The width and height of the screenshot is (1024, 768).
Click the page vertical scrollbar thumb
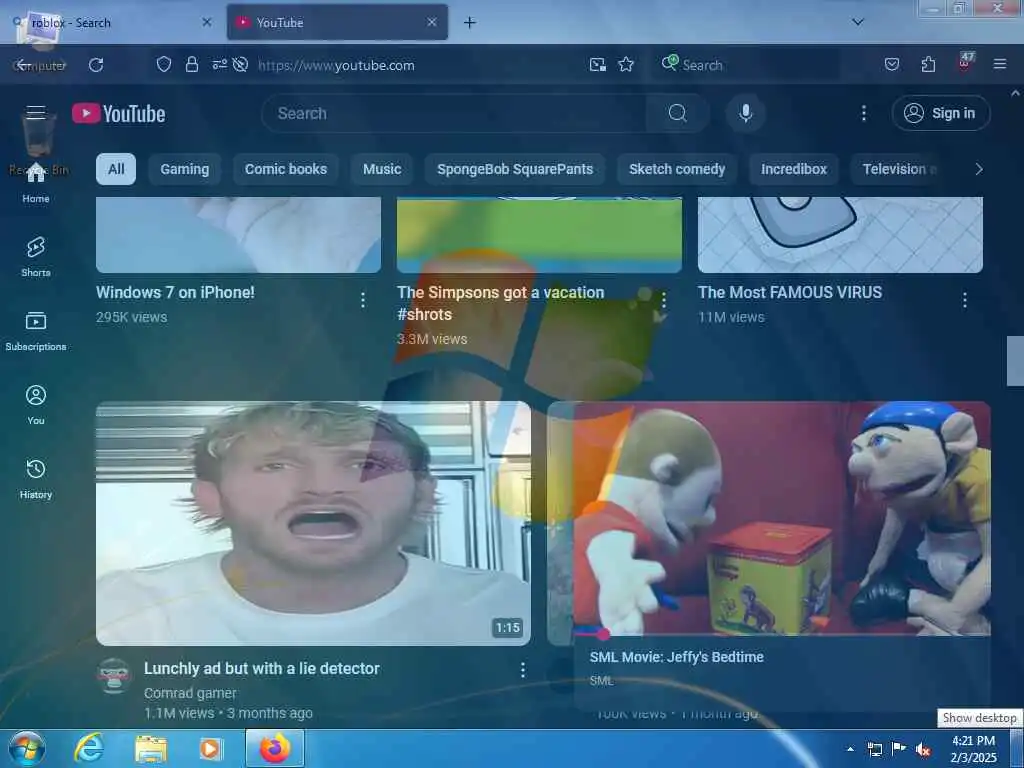point(1015,361)
